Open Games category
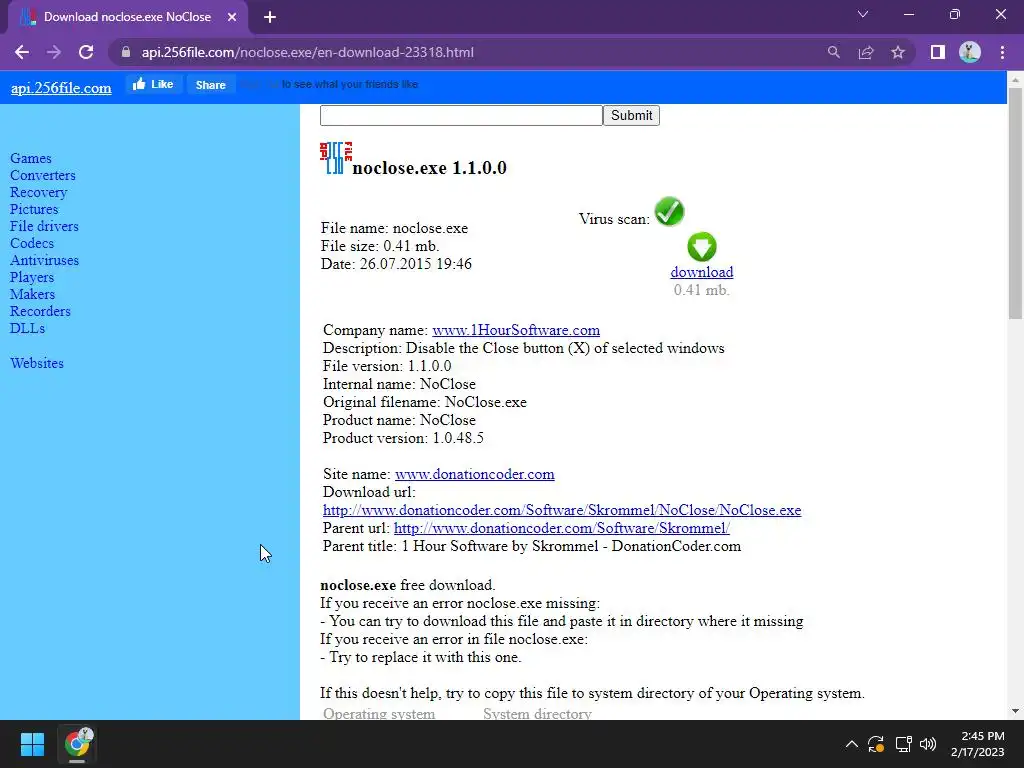This screenshot has width=1024, height=768. click(x=31, y=159)
